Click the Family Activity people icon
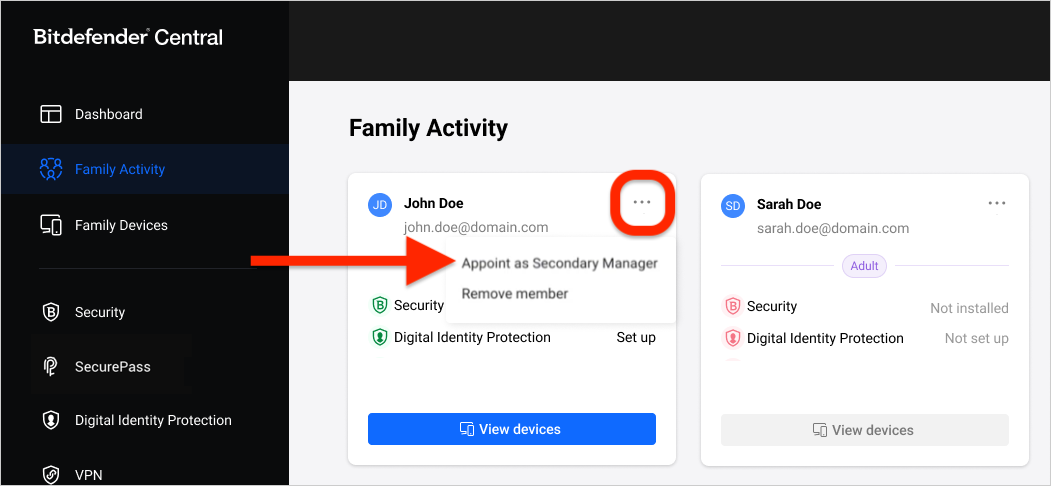The width and height of the screenshot is (1051, 486). (x=51, y=169)
